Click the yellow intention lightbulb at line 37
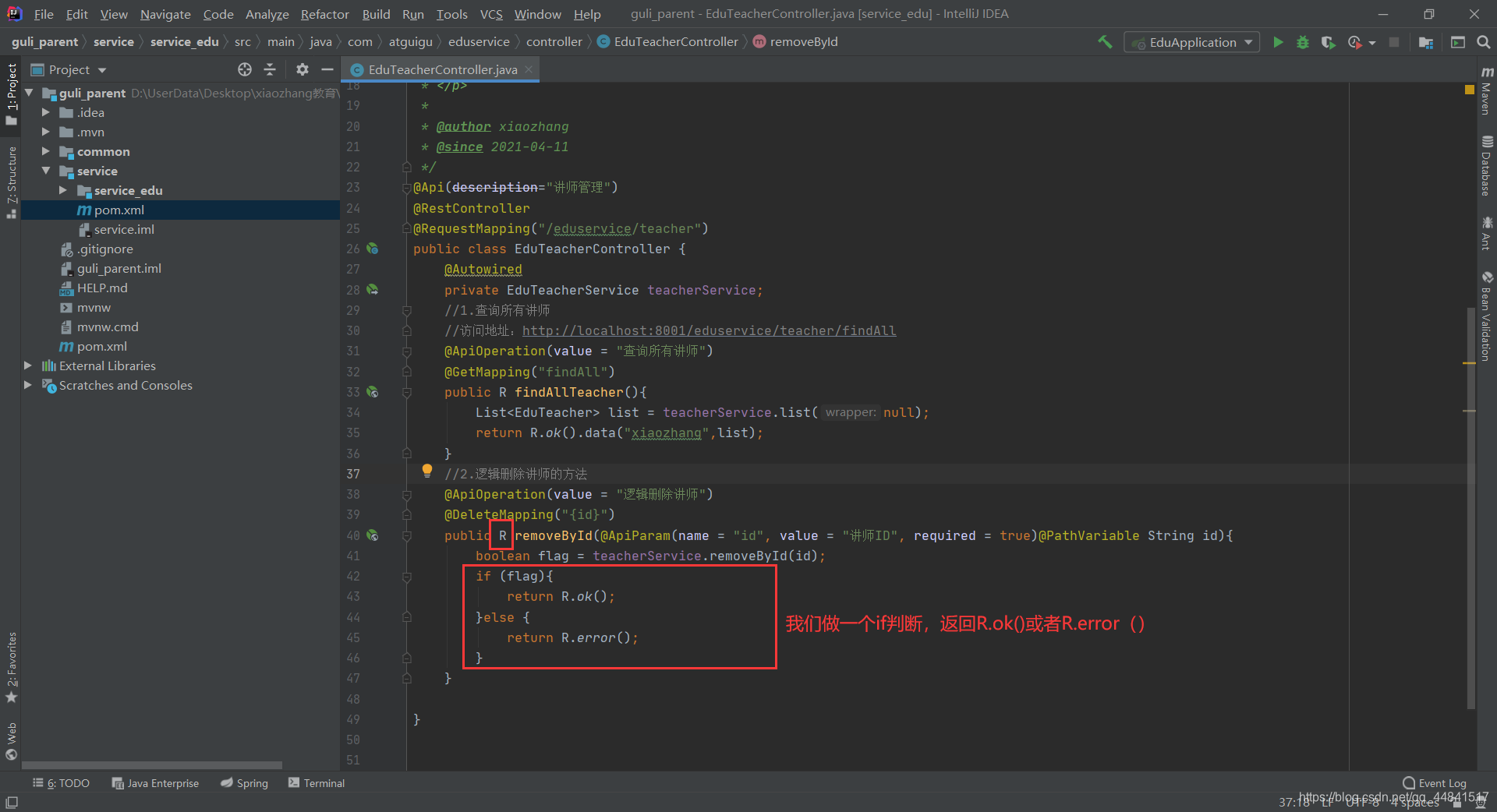This screenshot has height=812, width=1497. tap(427, 471)
